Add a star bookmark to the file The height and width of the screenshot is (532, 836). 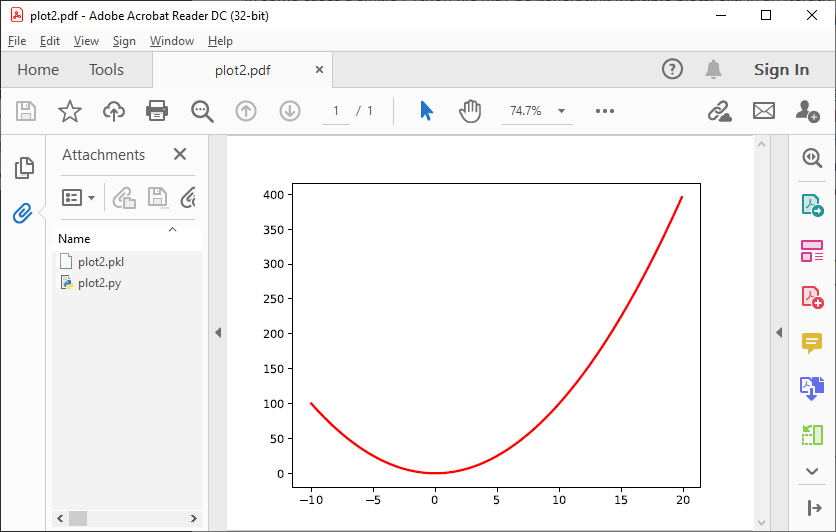point(69,111)
